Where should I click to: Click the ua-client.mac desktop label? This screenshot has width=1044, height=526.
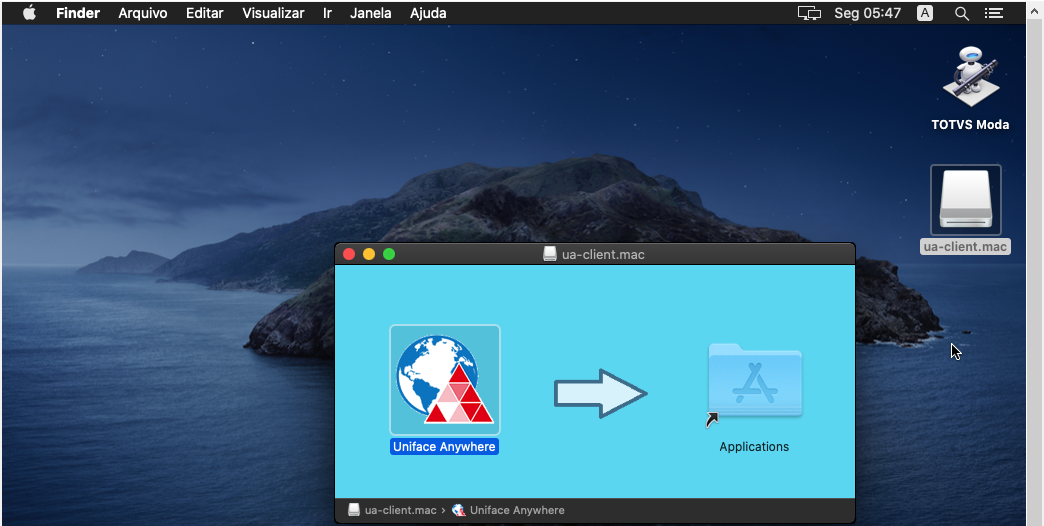tap(965, 246)
